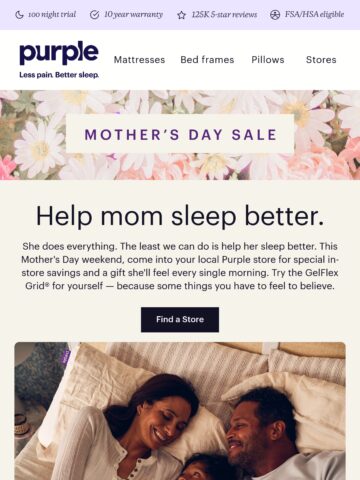Open the Purple logo homepage link
Viewport: 360px width, 480px height.
59,53
